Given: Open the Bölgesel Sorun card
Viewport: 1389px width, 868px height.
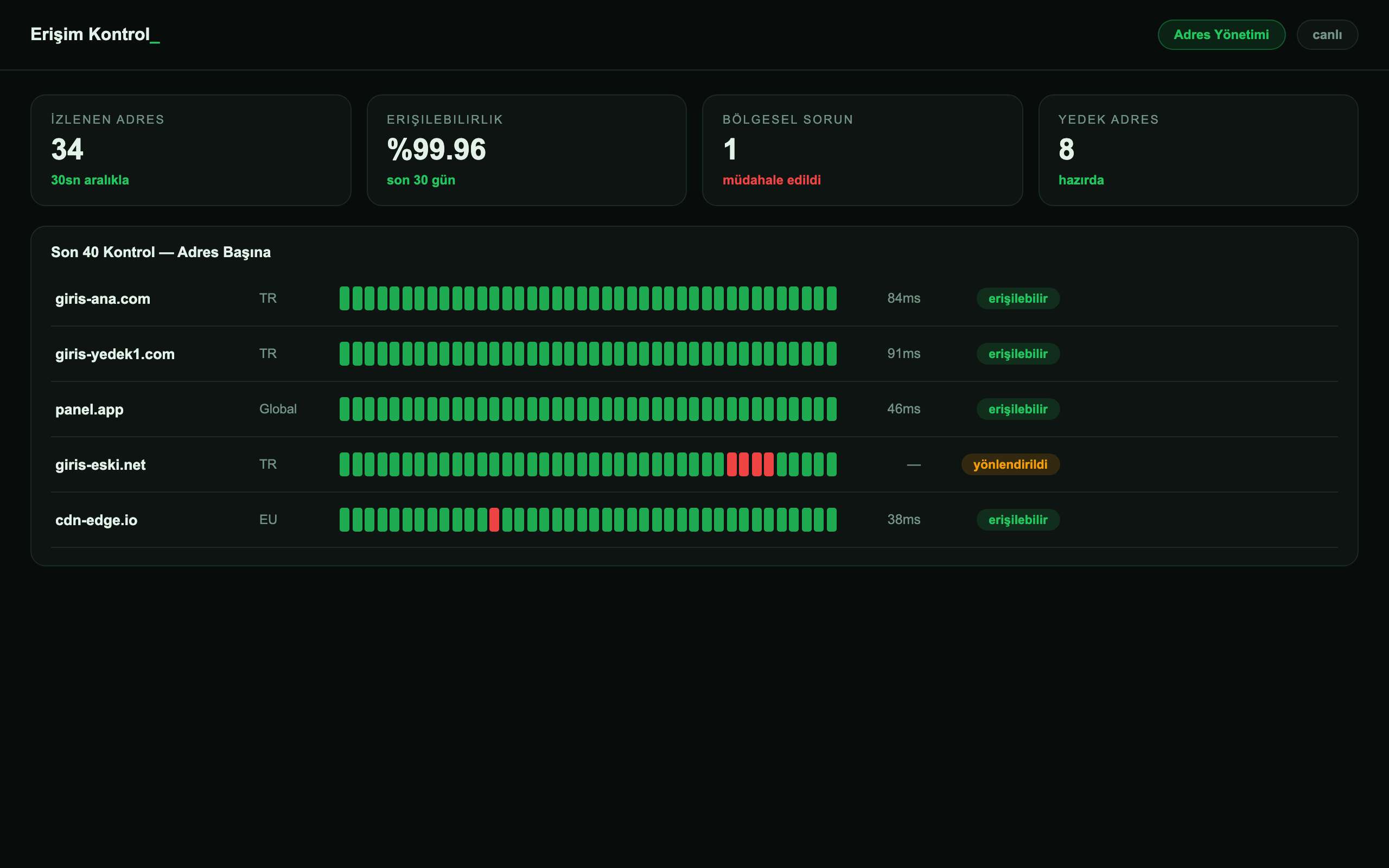Looking at the screenshot, I should pyautogui.click(x=862, y=150).
